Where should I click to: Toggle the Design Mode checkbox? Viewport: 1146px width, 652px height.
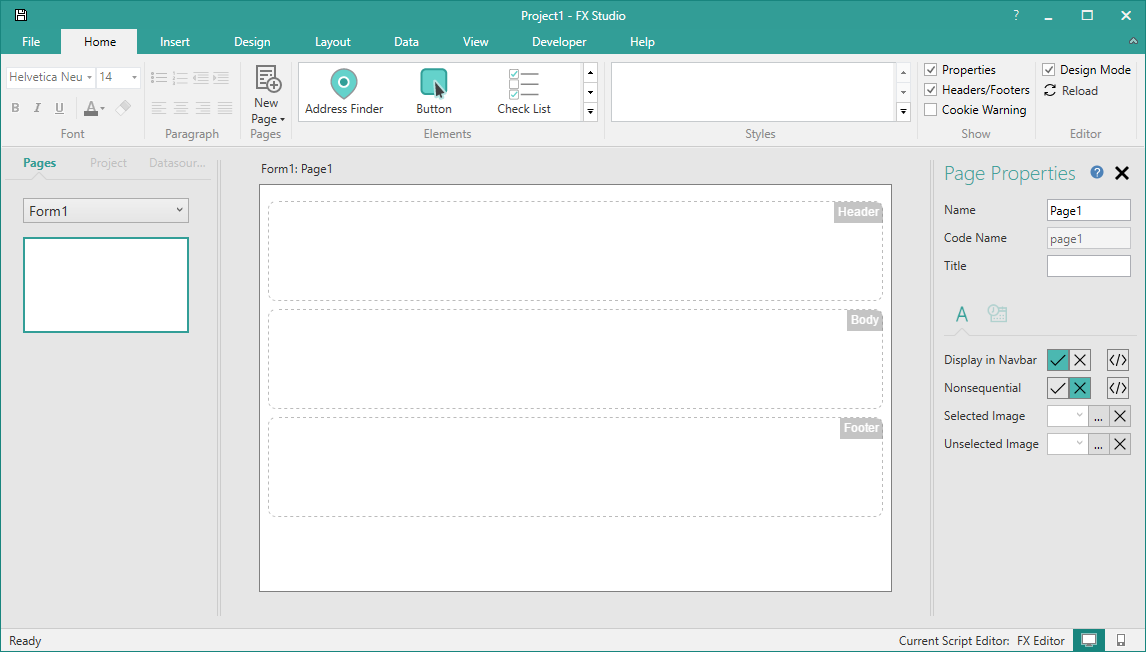pyautogui.click(x=1049, y=70)
